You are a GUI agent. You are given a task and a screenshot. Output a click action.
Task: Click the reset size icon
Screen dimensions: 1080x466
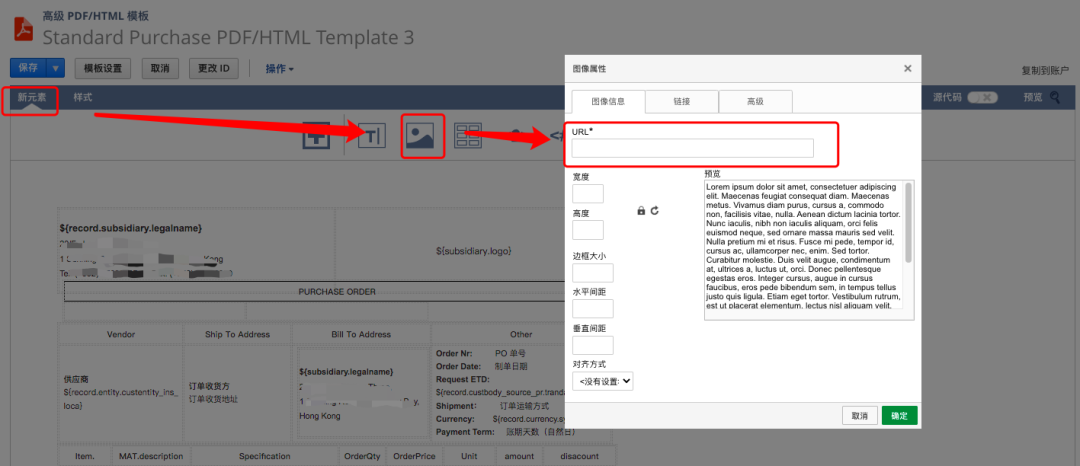pyautogui.click(x=654, y=211)
